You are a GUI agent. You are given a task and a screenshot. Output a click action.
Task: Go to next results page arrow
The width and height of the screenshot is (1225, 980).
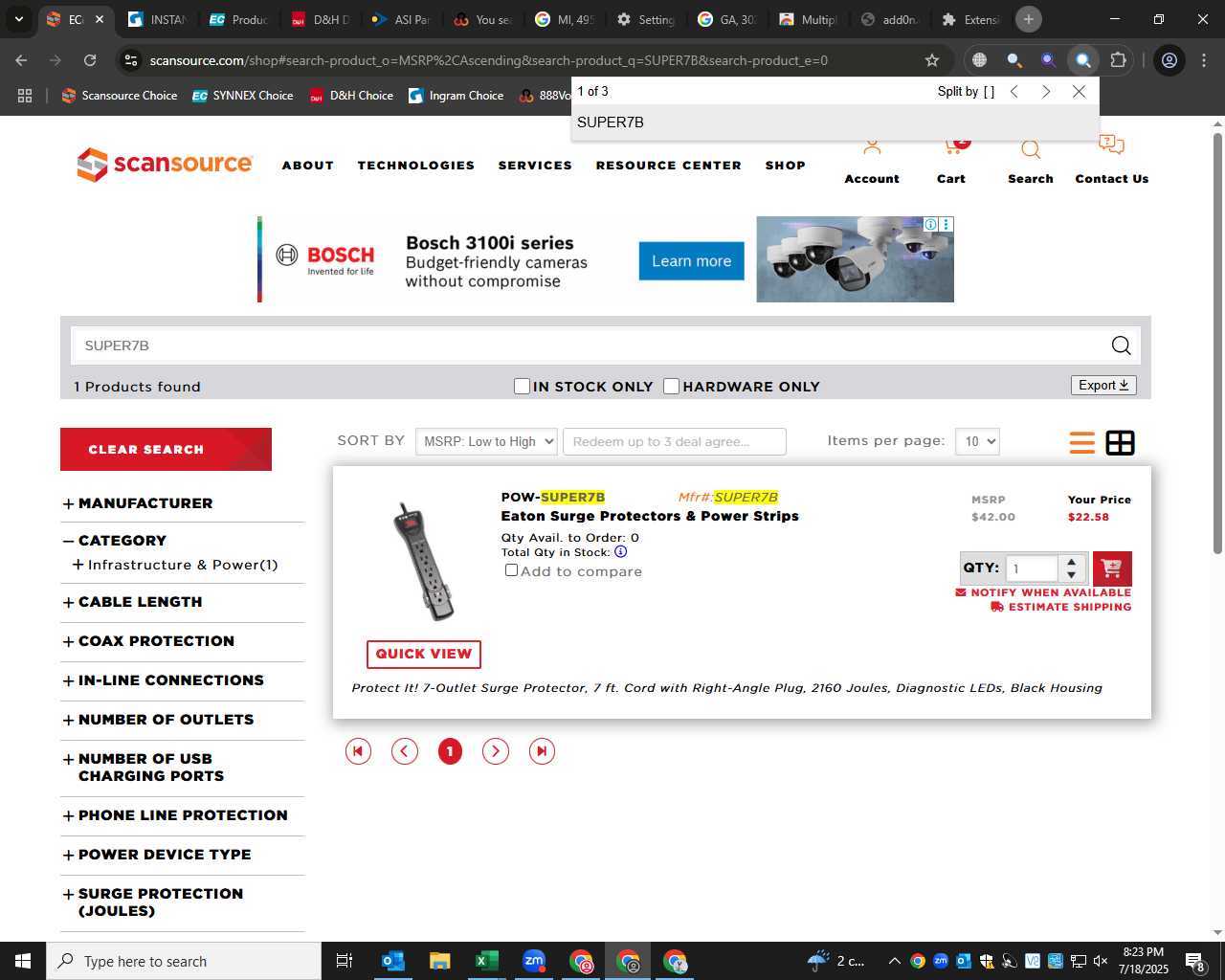point(496,751)
